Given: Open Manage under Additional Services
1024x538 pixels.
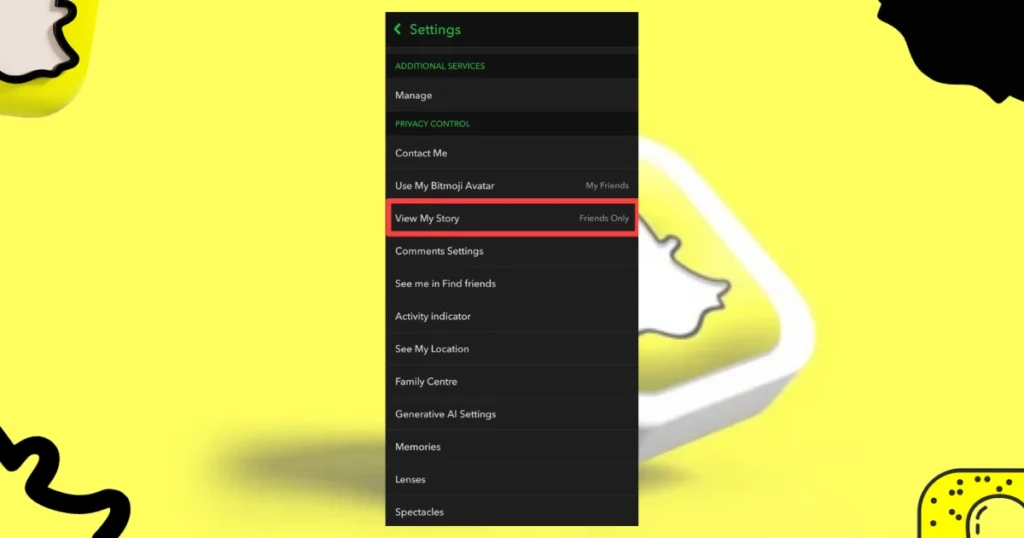Looking at the screenshot, I should 511,95.
